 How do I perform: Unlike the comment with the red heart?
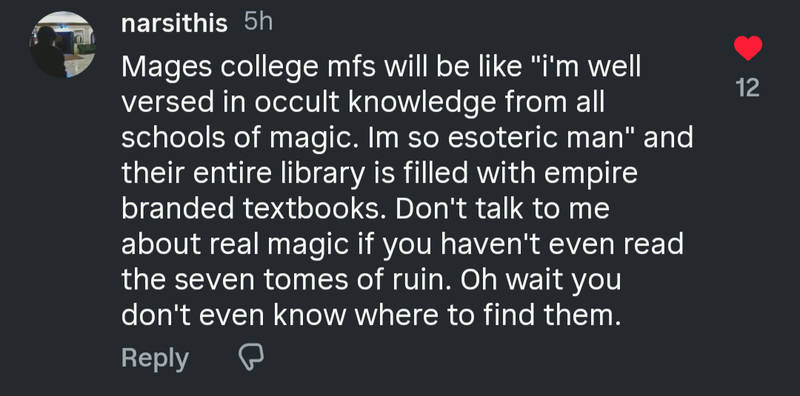pos(748,48)
